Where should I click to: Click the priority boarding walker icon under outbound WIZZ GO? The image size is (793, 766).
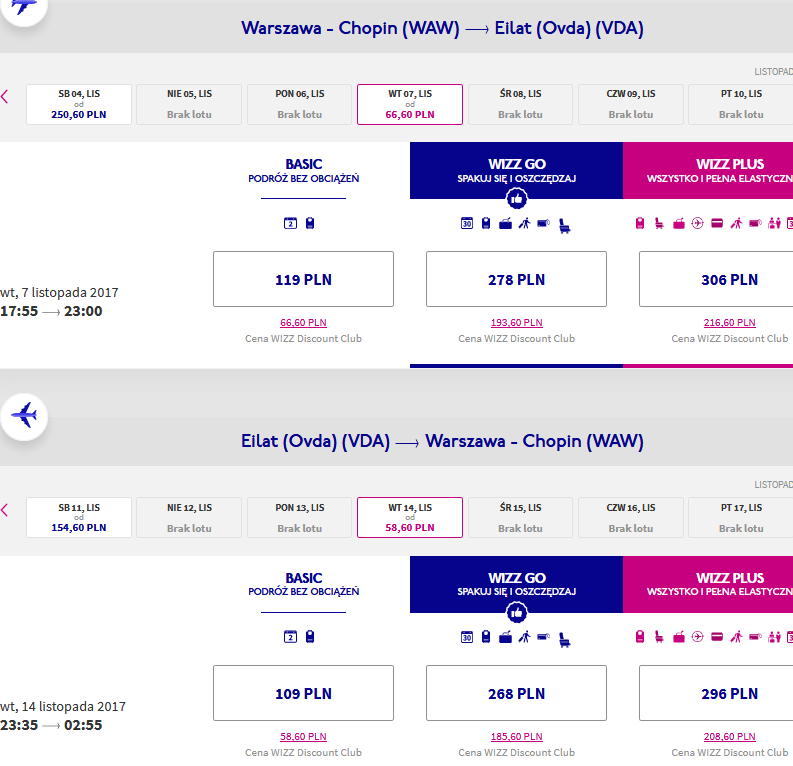524,223
